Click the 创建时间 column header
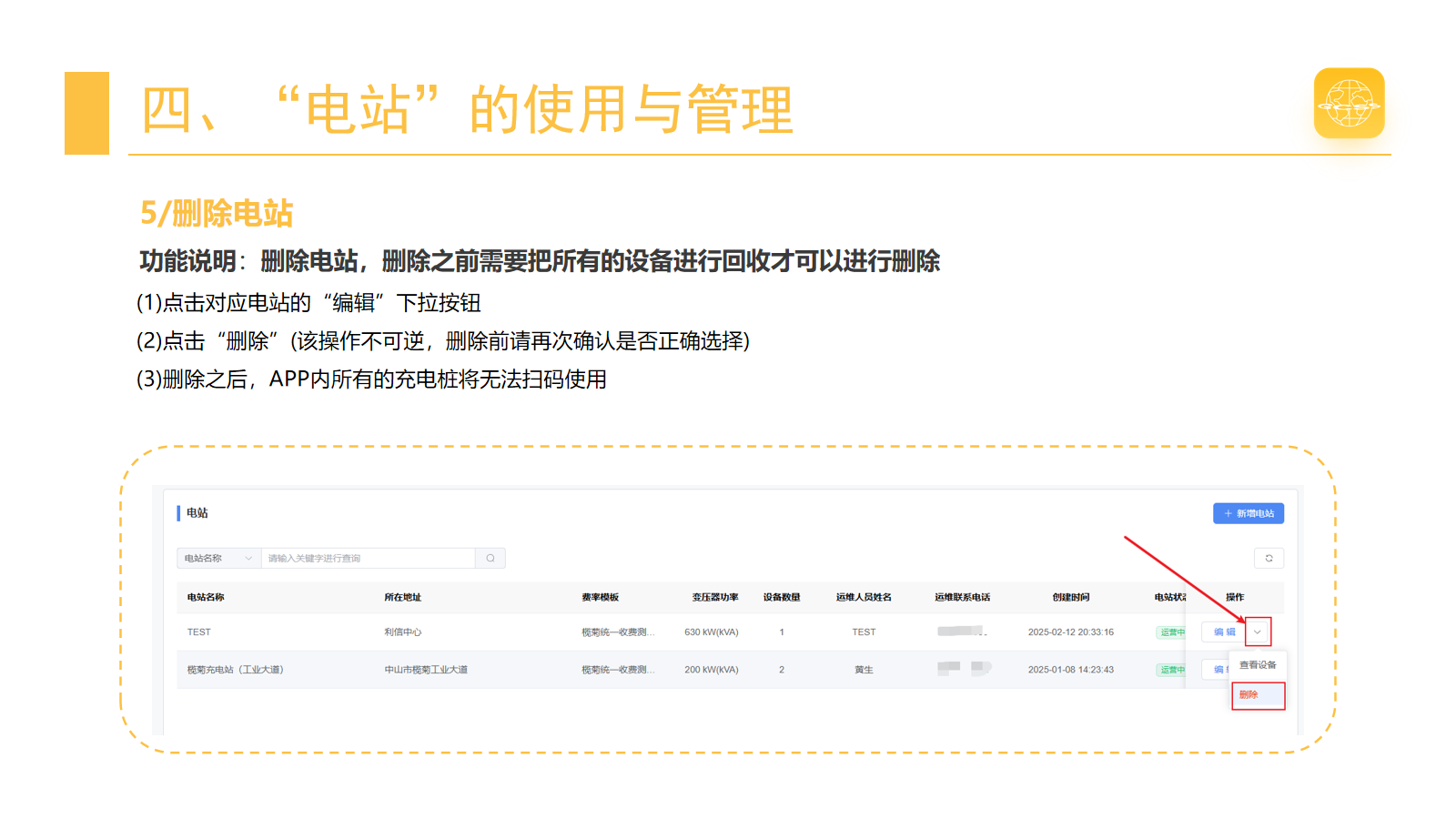Image resolution: width=1456 pixels, height=819 pixels. tap(1071, 597)
